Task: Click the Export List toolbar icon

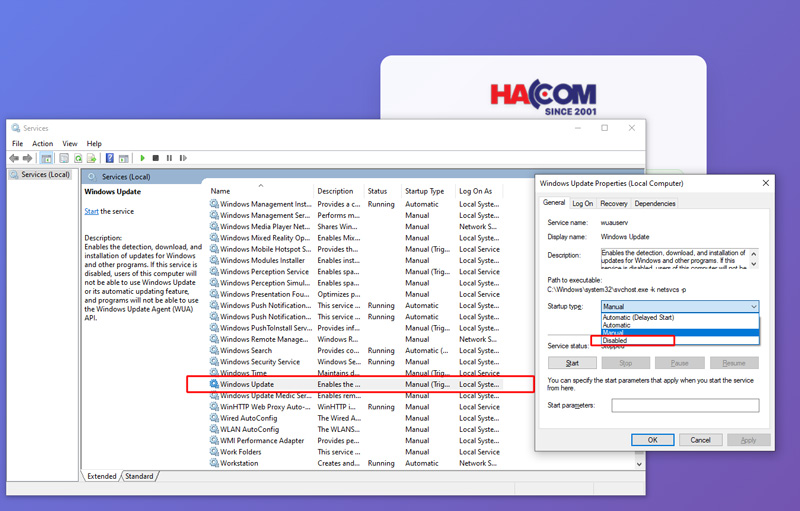Action: (x=92, y=159)
